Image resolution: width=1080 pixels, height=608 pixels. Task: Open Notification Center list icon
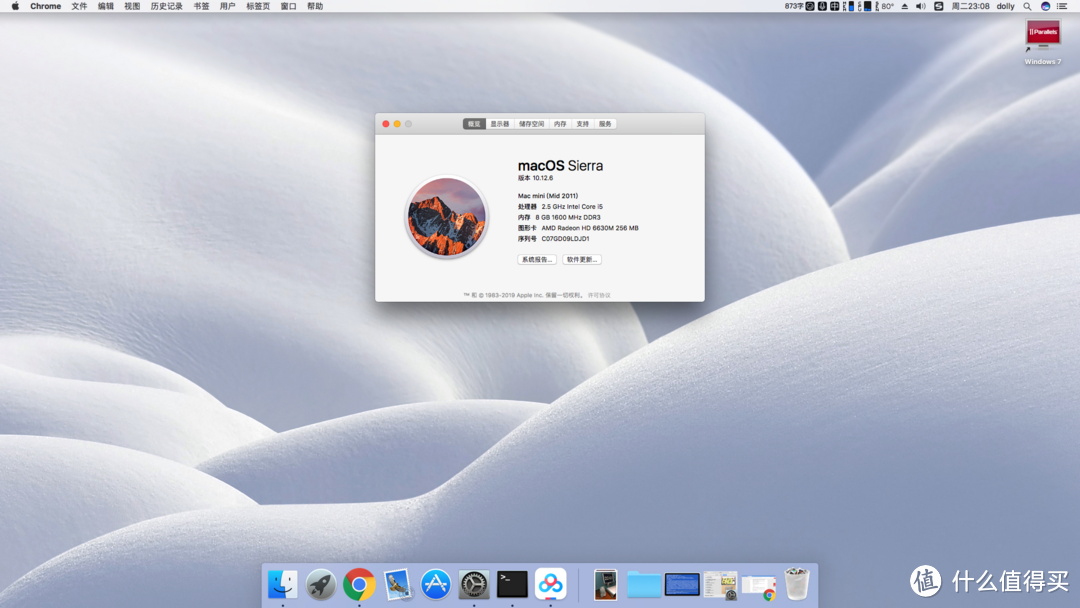(1062, 6)
